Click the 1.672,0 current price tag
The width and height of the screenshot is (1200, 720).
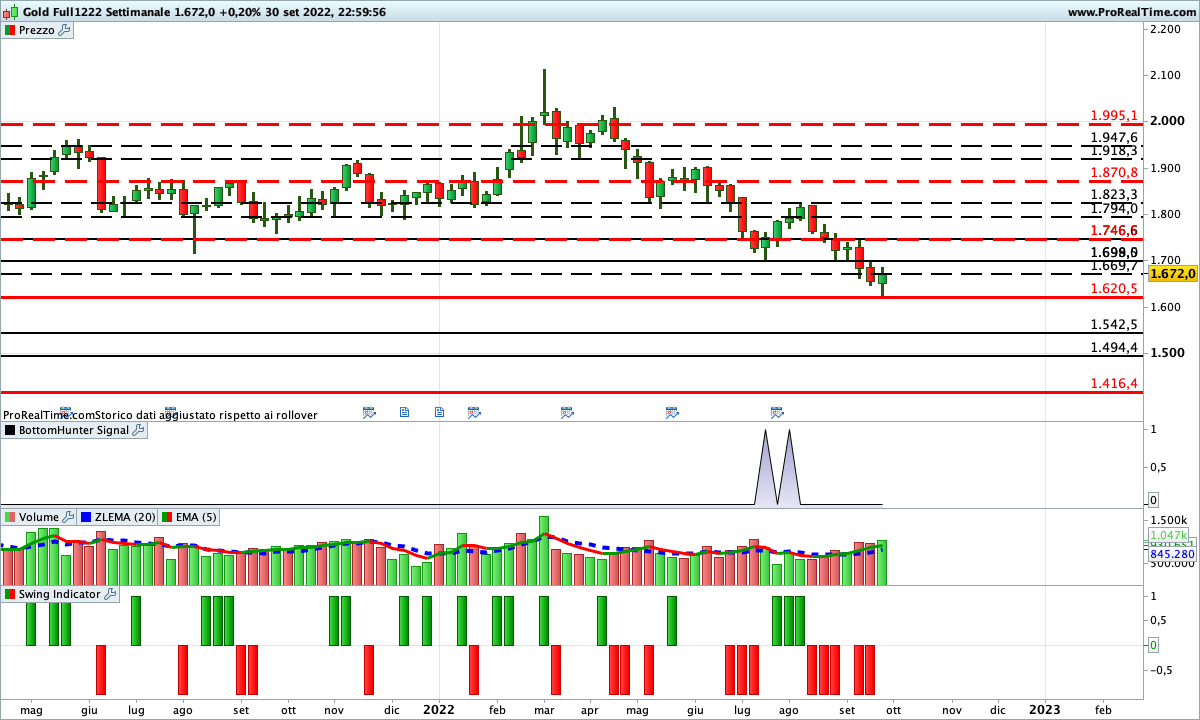pyautogui.click(x=1173, y=273)
